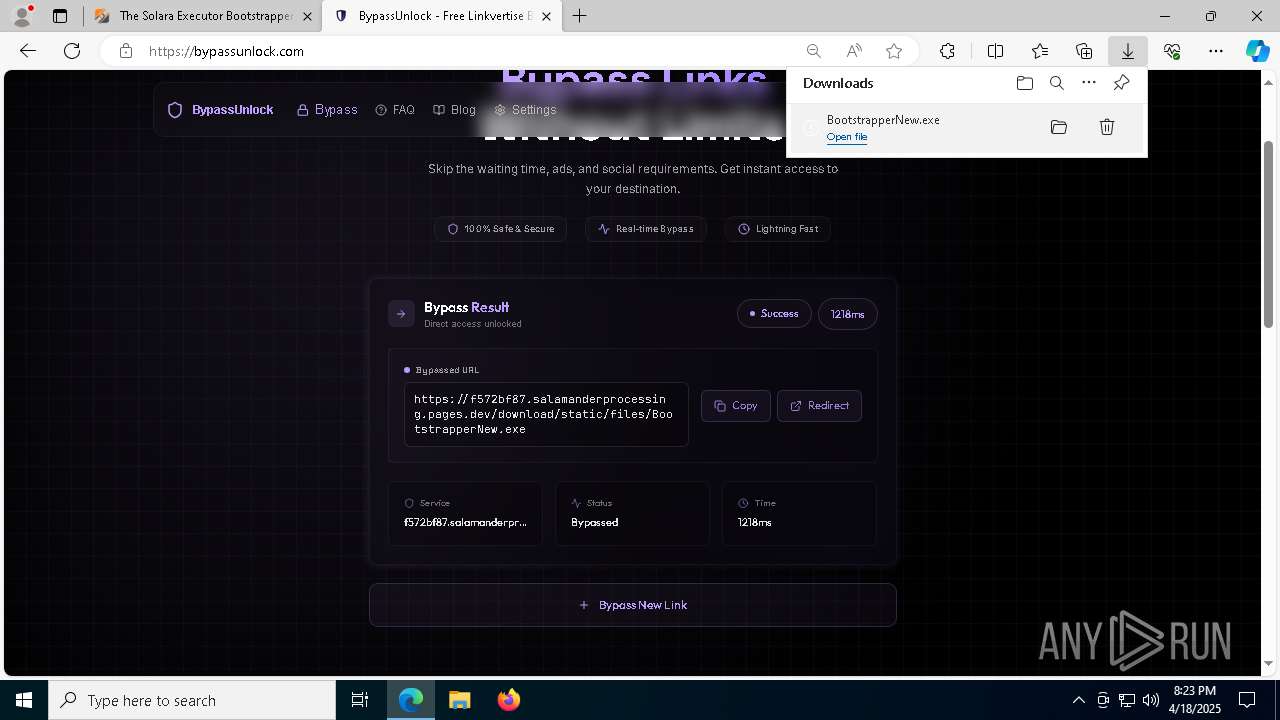Click Open file link for BootstrapperNew.exe
The image size is (1280, 720).
pyautogui.click(x=846, y=137)
